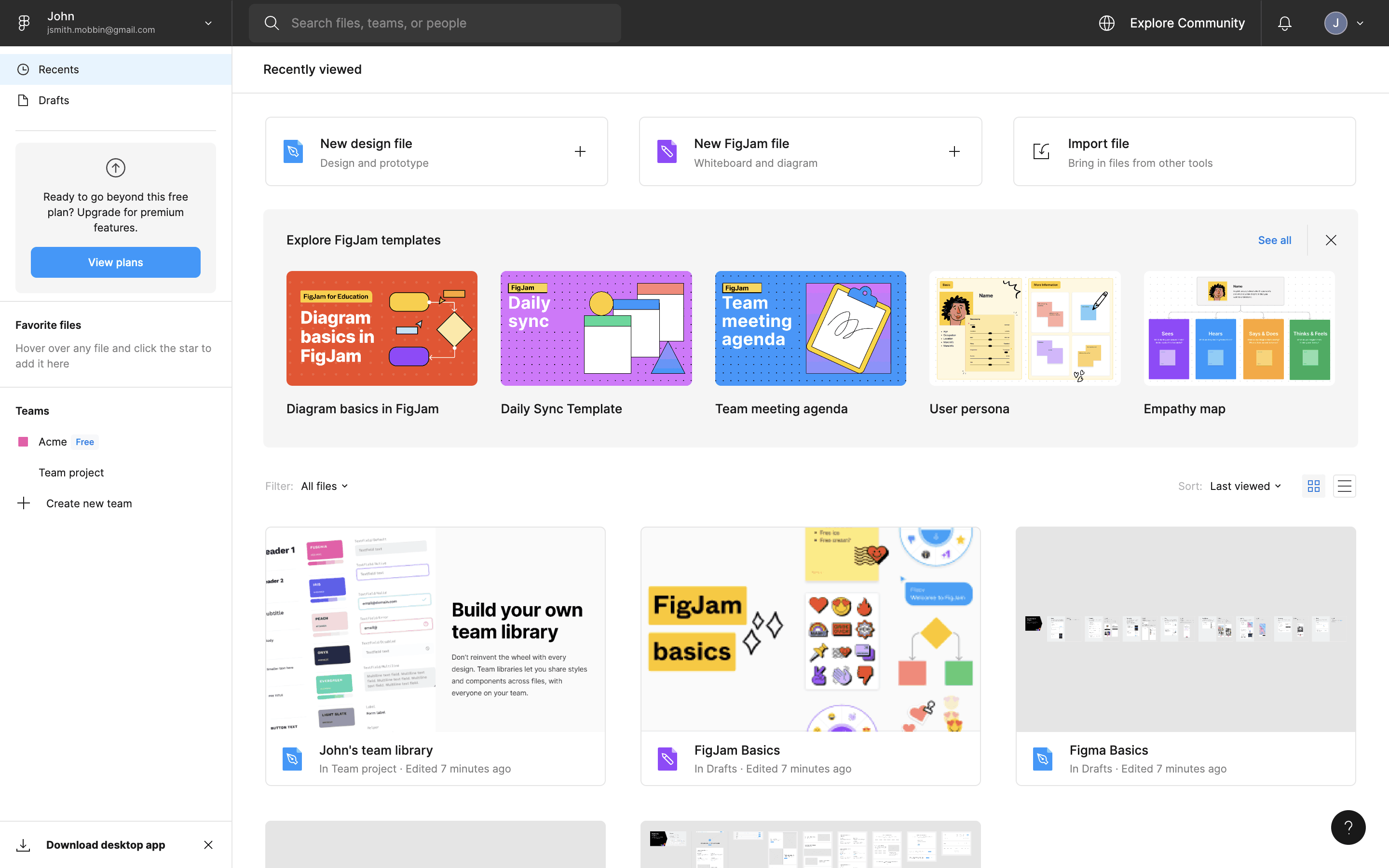Click the notifications bell icon

click(x=1284, y=23)
